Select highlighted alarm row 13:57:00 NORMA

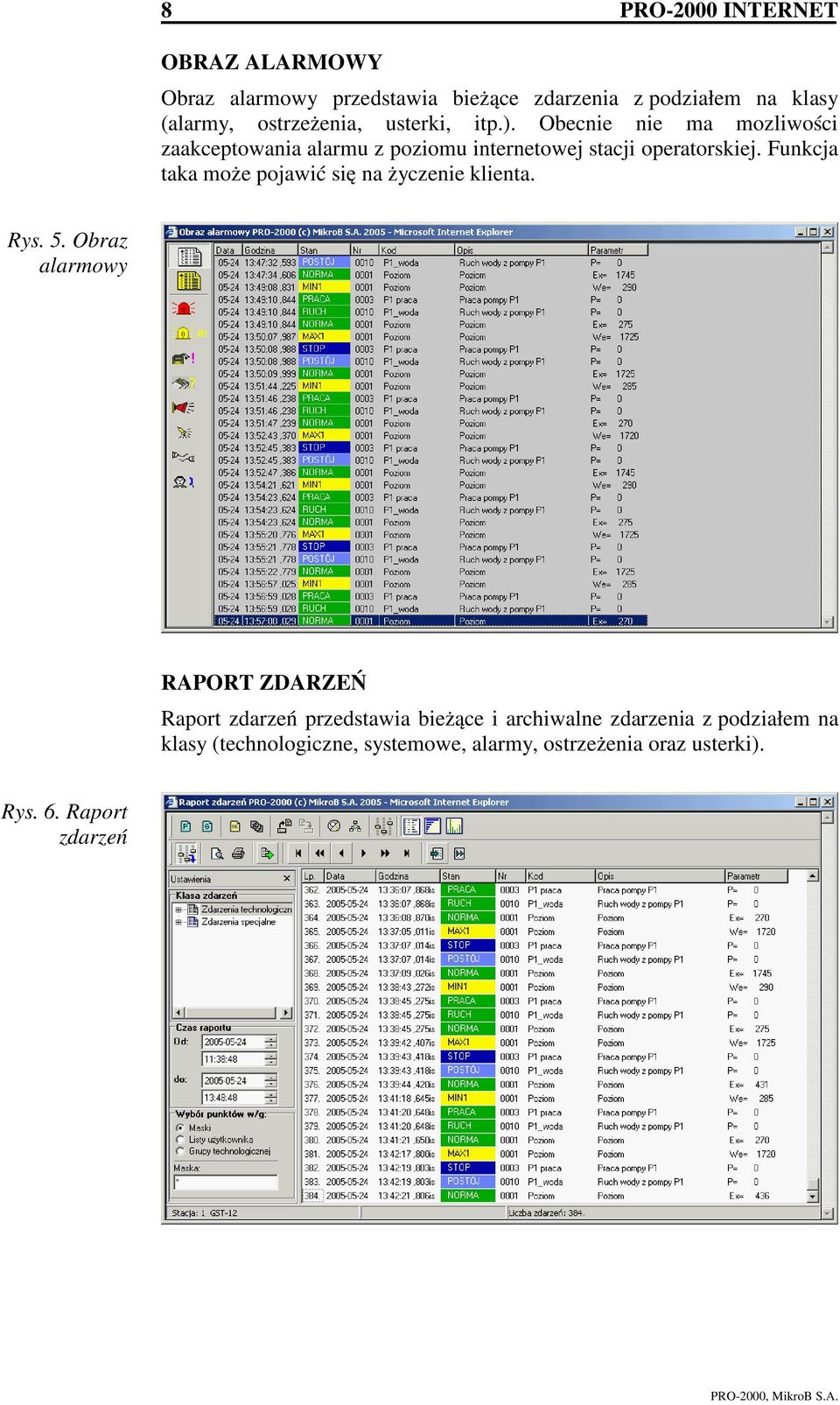click(431, 621)
